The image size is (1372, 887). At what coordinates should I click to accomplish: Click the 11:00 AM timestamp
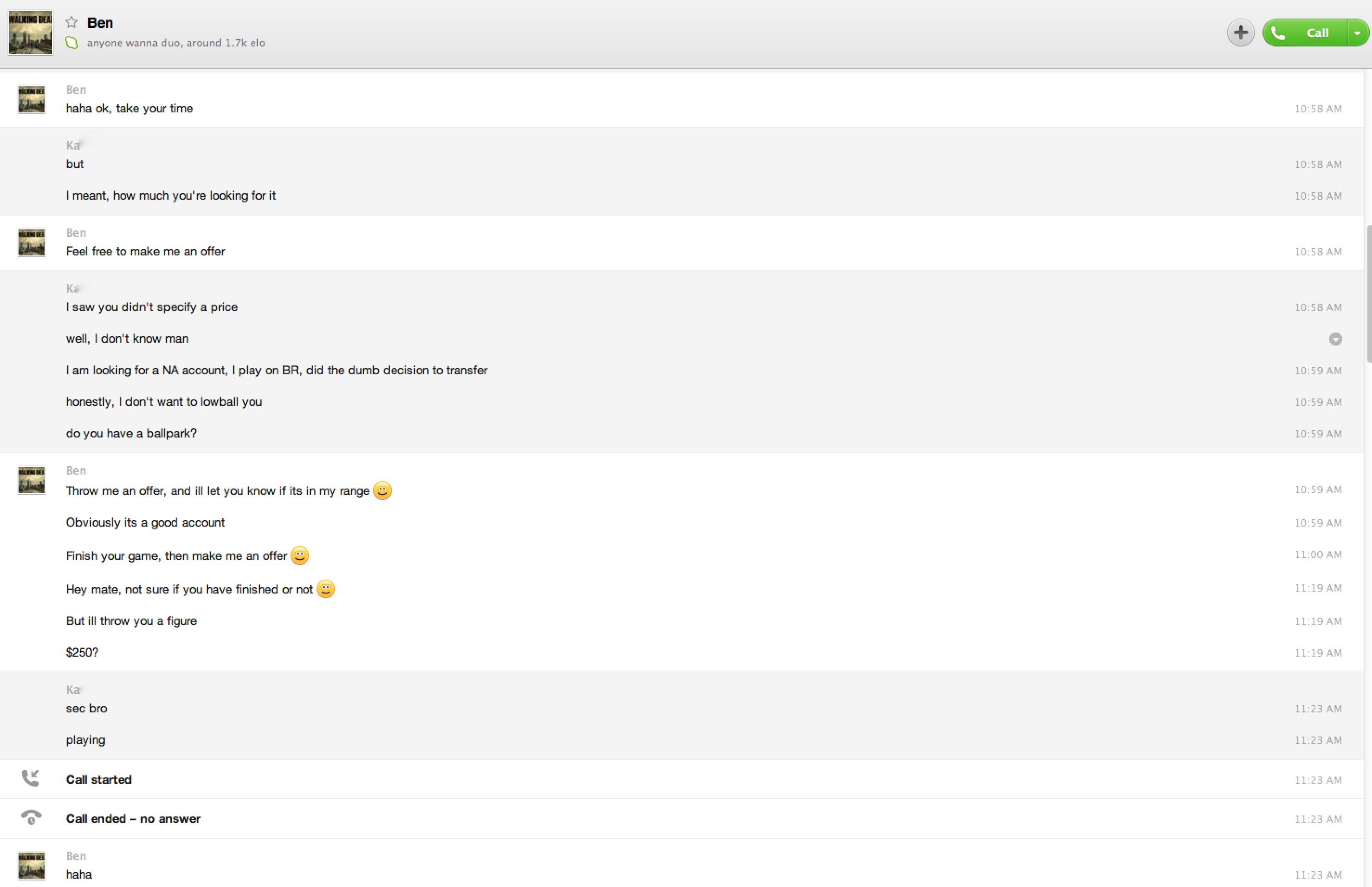(1318, 554)
